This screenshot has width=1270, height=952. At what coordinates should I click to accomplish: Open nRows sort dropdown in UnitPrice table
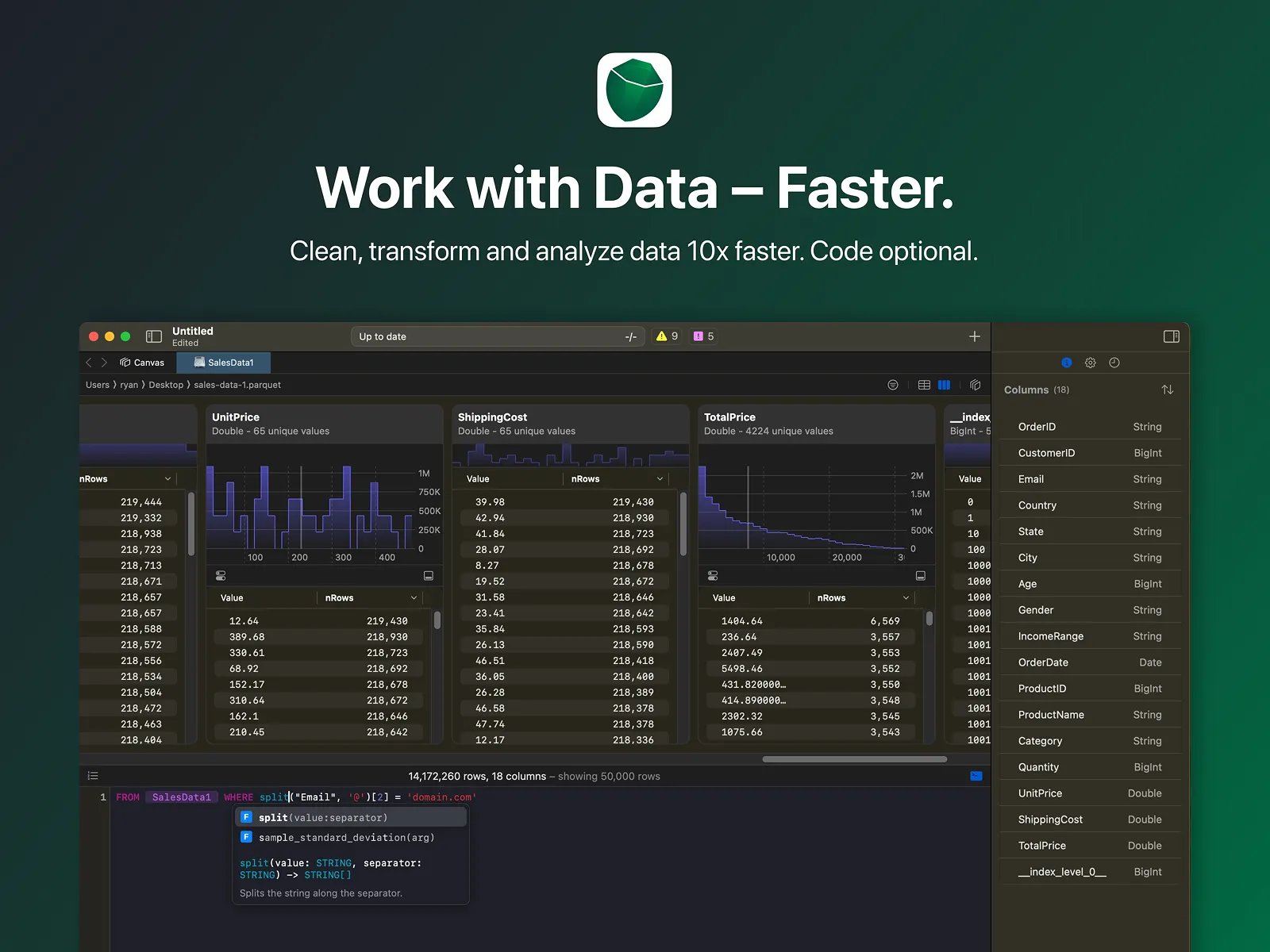coord(414,598)
